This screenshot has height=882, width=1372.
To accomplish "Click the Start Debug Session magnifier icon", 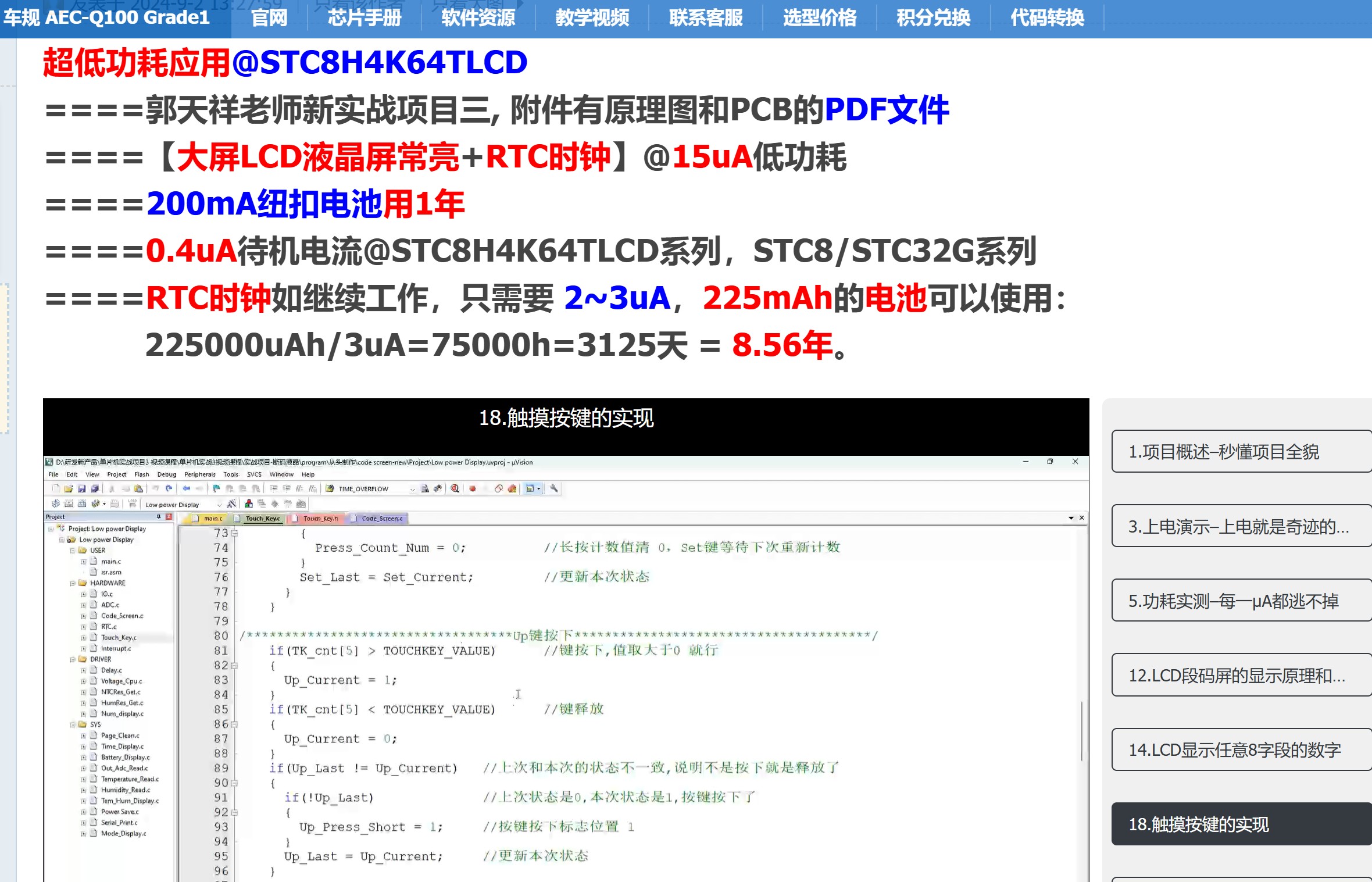I will tap(455, 488).
